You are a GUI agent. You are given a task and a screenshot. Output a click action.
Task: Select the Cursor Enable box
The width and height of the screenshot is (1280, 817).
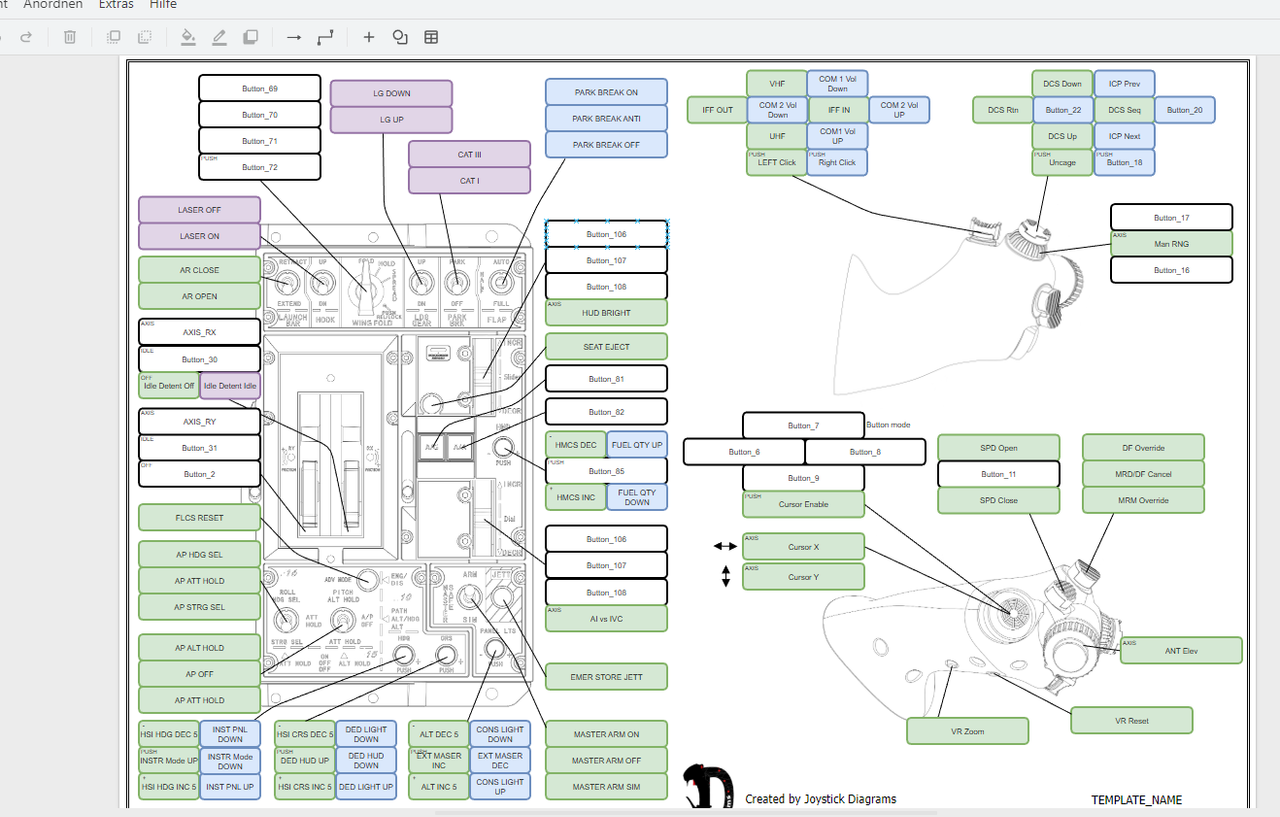(x=803, y=504)
